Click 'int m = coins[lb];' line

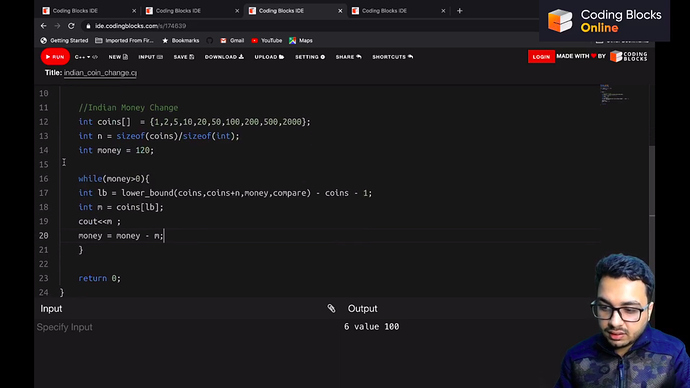[121, 207]
